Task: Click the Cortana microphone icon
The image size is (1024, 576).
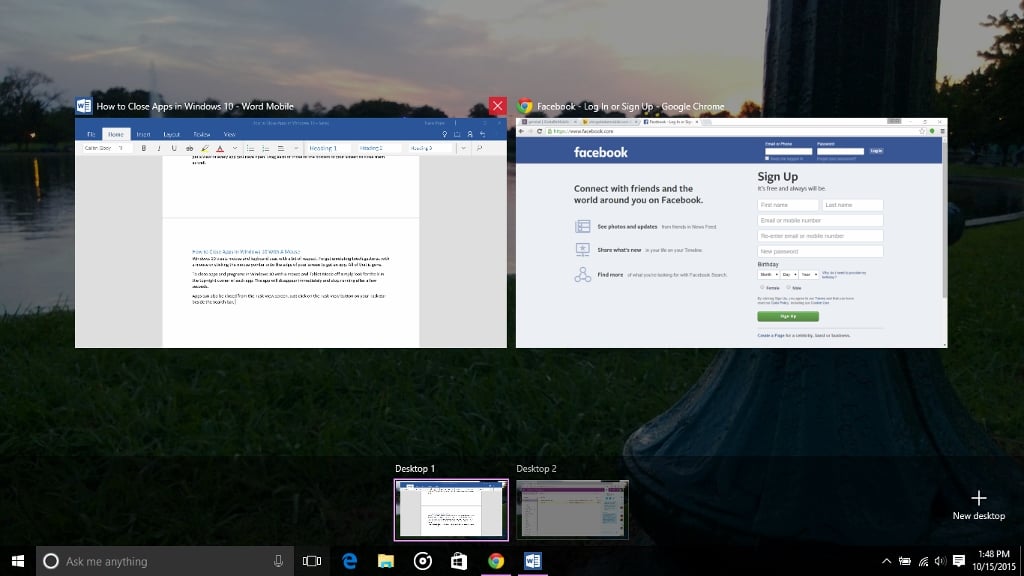Action: pyautogui.click(x=278, y=561)
